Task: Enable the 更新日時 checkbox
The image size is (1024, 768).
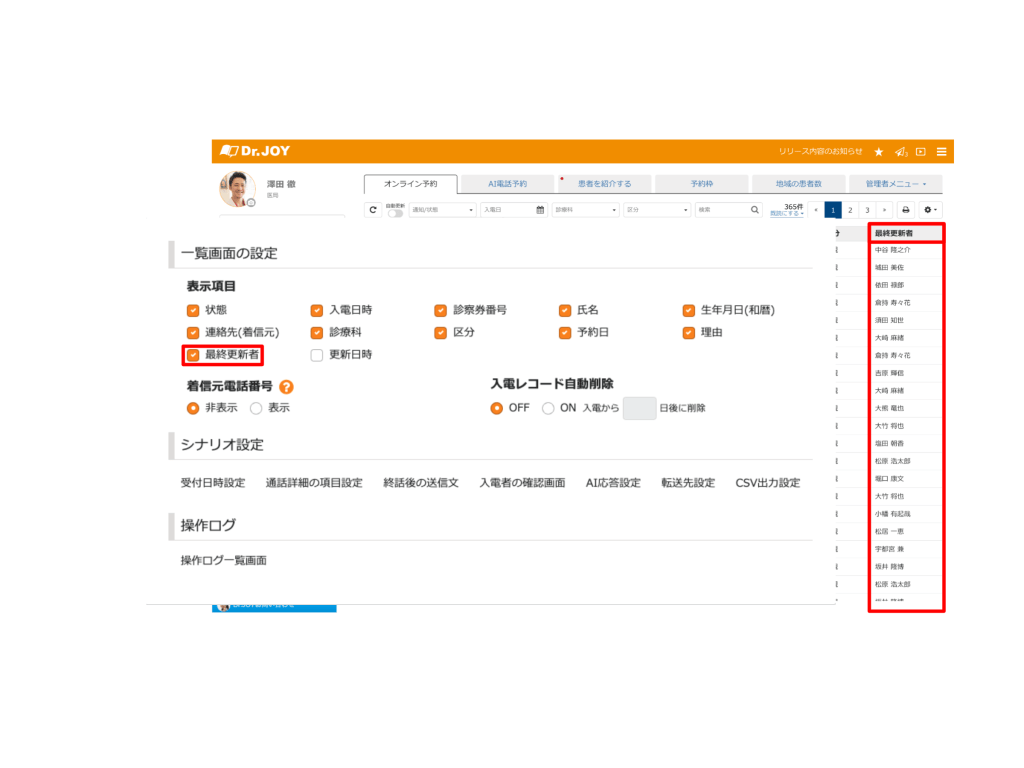Action: [317, 354]
